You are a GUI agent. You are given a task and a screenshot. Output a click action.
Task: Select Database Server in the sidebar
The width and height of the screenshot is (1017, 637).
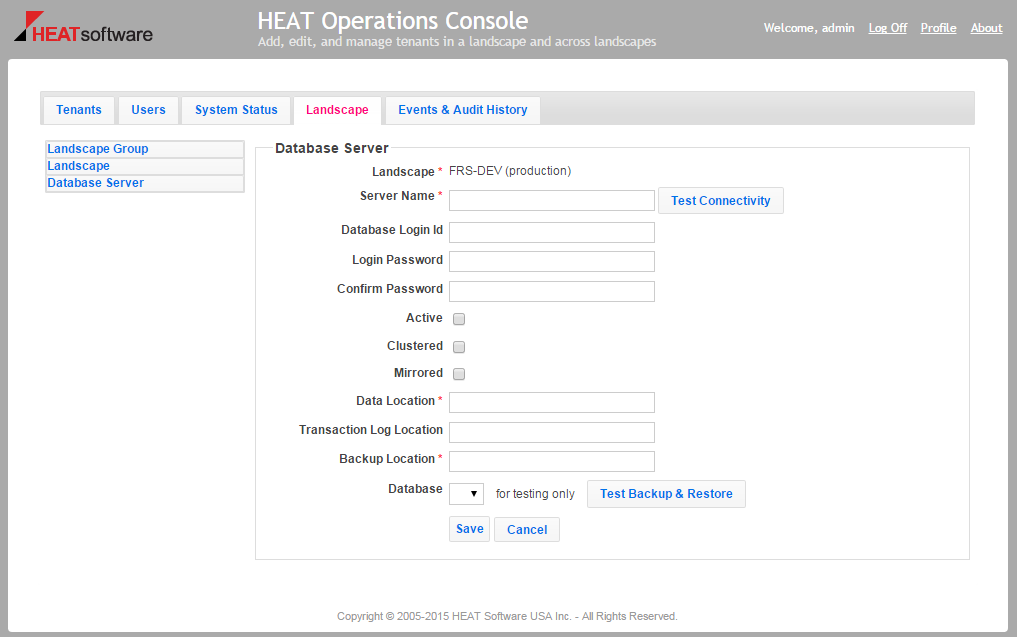click(145, 183)
